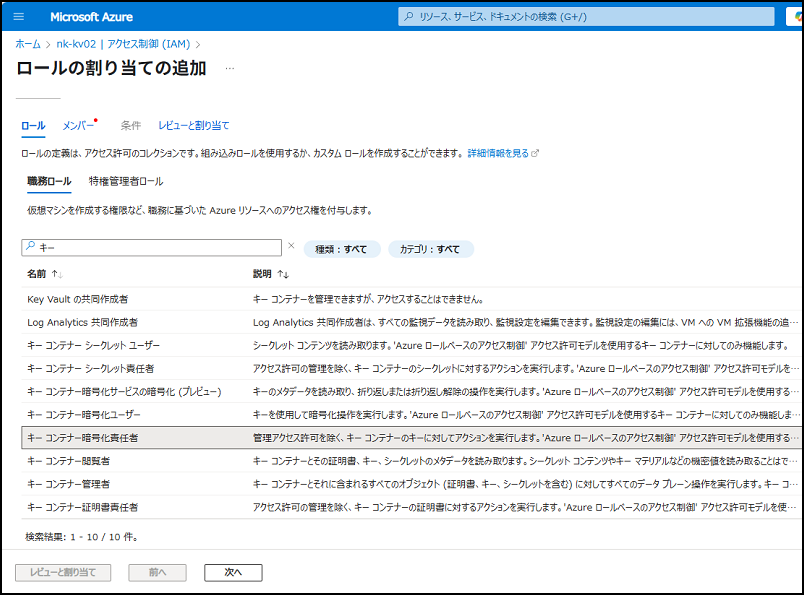Screen dimensions: 804x595
Task: Select キー コンテナー閲覧者 role
Action: [x=411, y=461]
